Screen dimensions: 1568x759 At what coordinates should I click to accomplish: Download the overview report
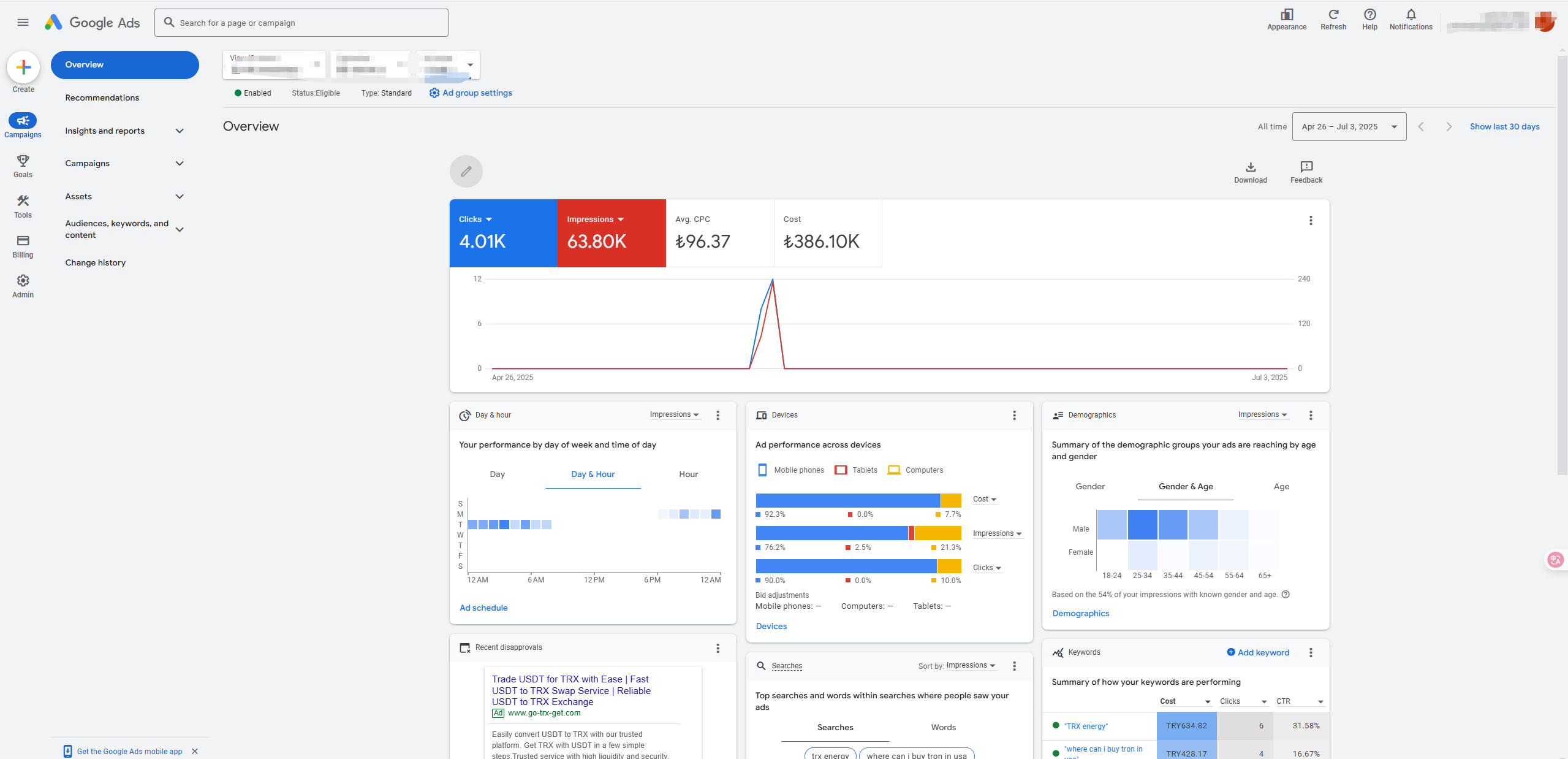[1251, 172]
